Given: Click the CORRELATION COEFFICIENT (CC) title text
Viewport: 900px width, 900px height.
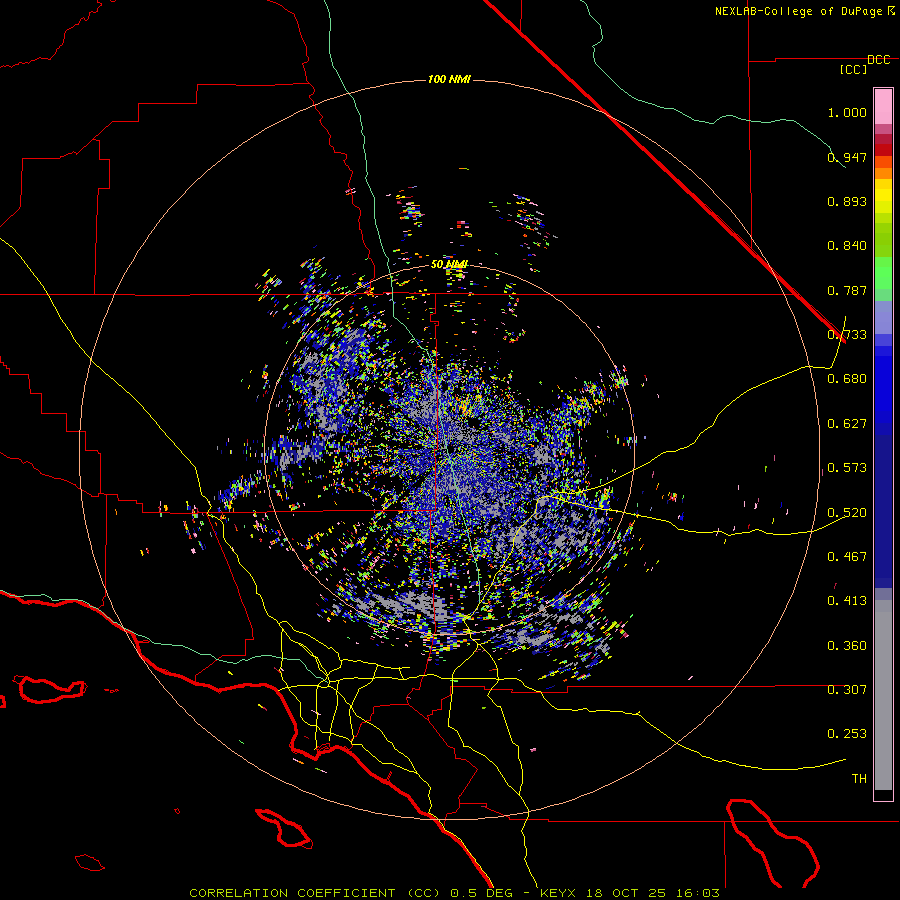Looking at the screenshot, I should (314, 893).
